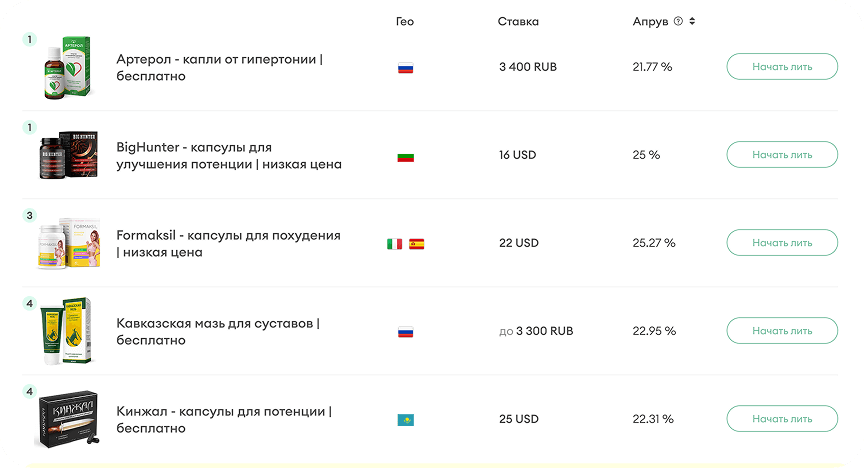
Task: Click the Kazakhstan flag for Кинжал offer
Action: (x=405, y=420)
